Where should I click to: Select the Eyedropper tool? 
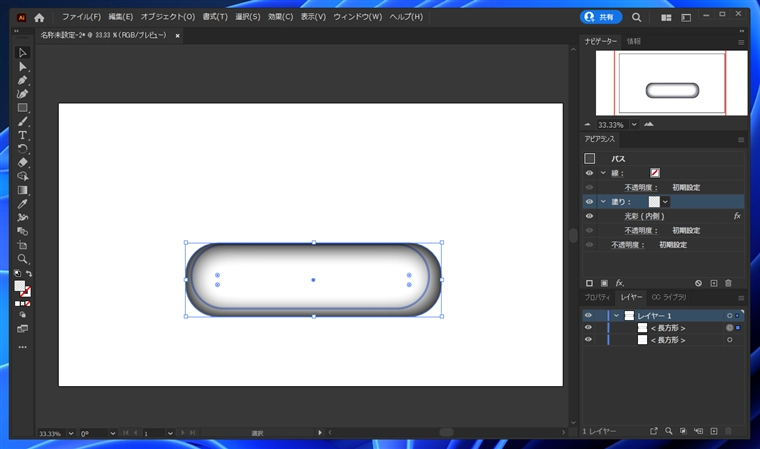pyautogui.click(x=22, y=204)
